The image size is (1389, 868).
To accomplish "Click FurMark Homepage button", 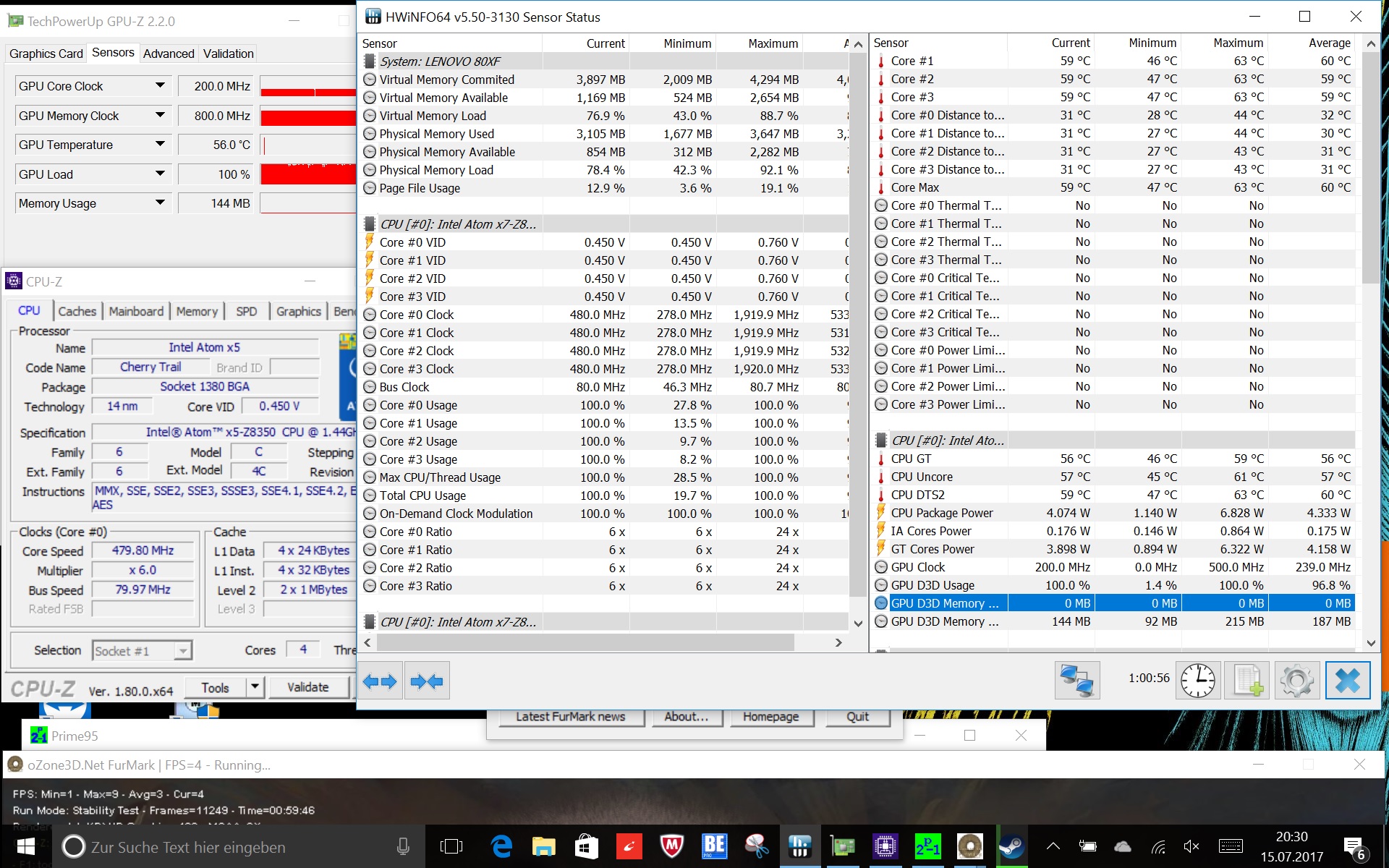I will click(770, 716).
